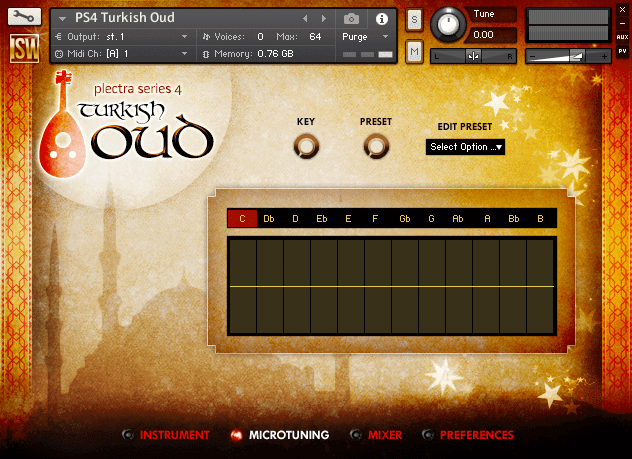Select root note D

point(295,219)
